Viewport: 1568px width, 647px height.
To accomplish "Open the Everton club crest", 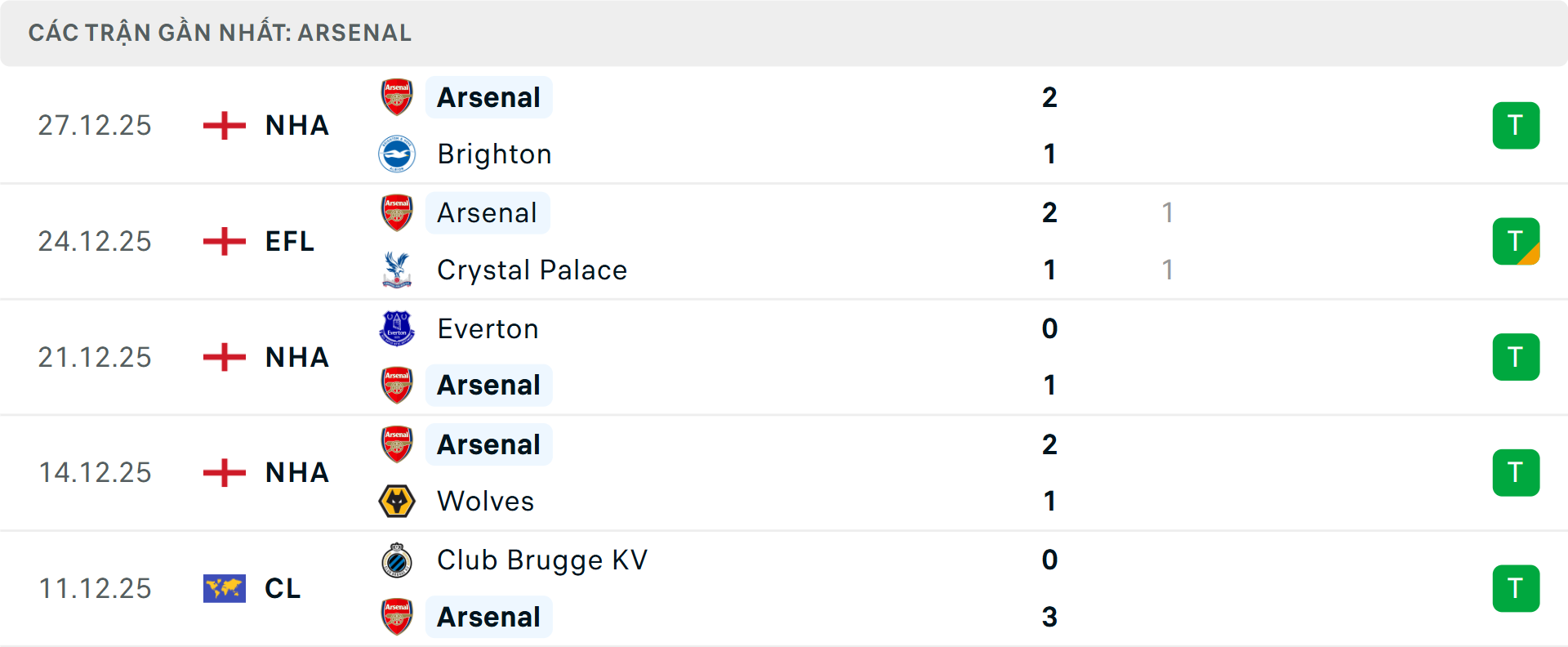I will point(397,328).
